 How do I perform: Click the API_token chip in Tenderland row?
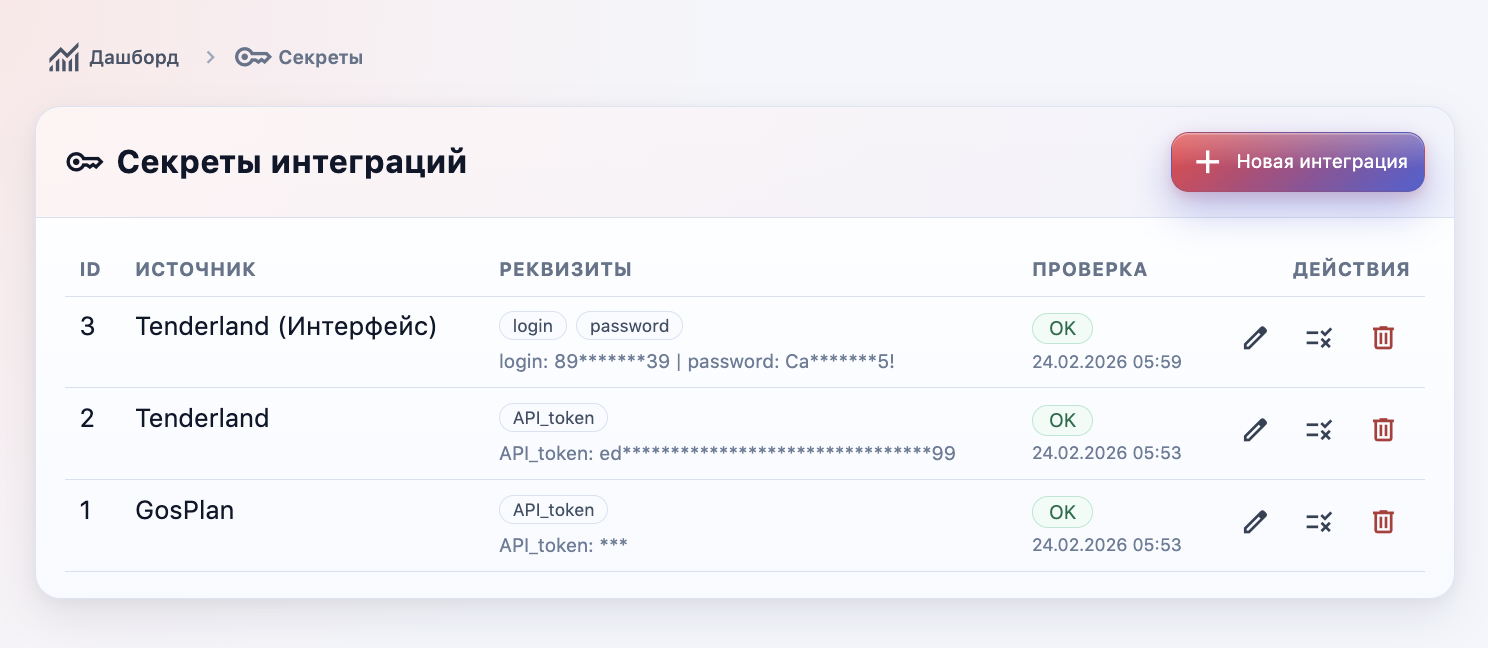553,417
